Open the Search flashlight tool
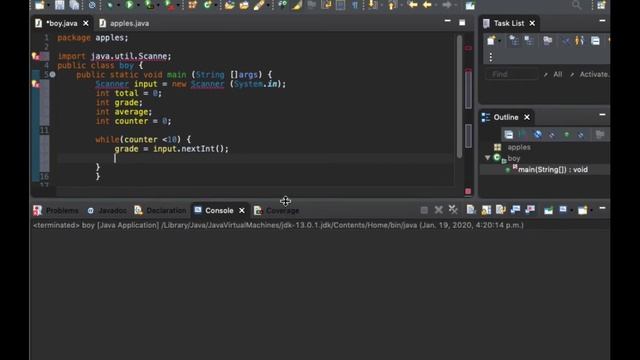The width and height of the screenshot is (640, 360). coord(259,5)
